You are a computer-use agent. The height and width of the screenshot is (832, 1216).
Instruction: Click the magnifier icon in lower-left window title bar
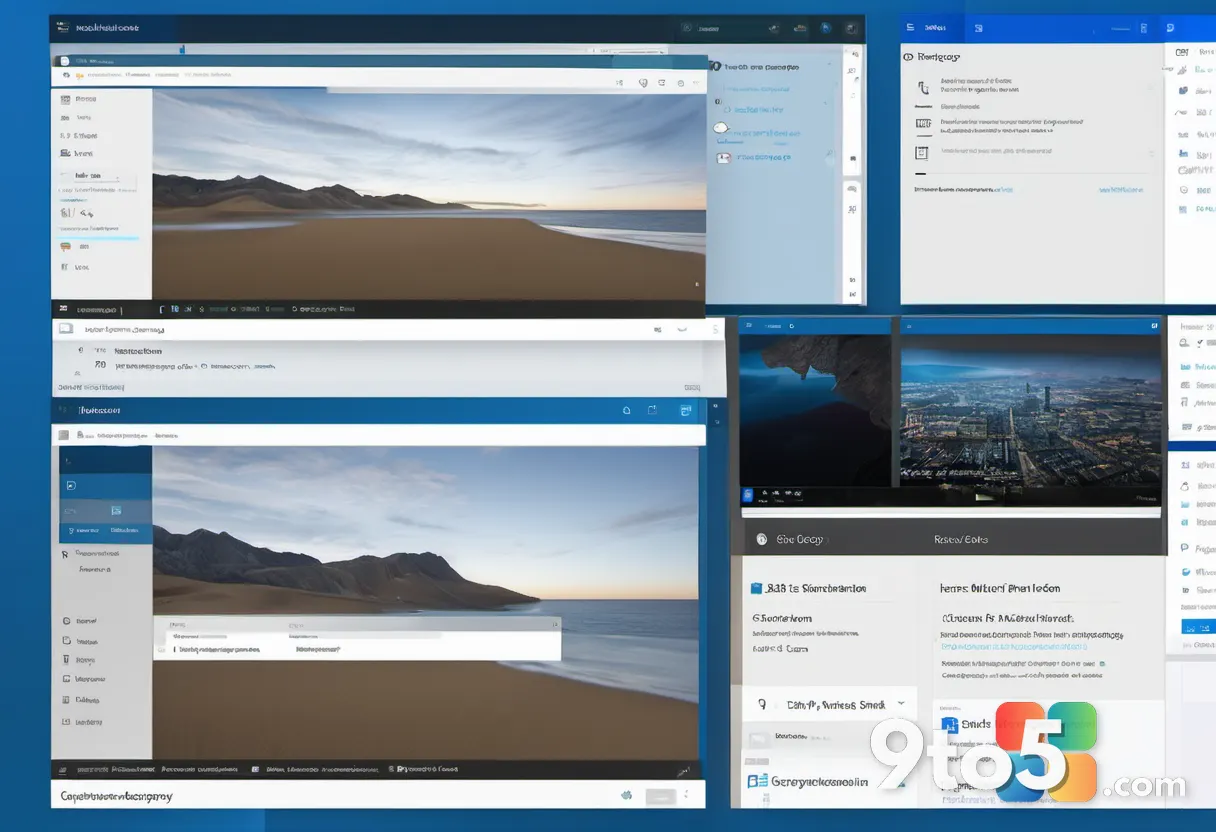coord(626,410)
